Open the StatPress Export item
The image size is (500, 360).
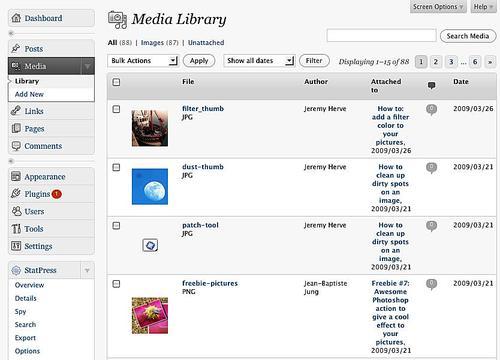click(x=25, y=338)
